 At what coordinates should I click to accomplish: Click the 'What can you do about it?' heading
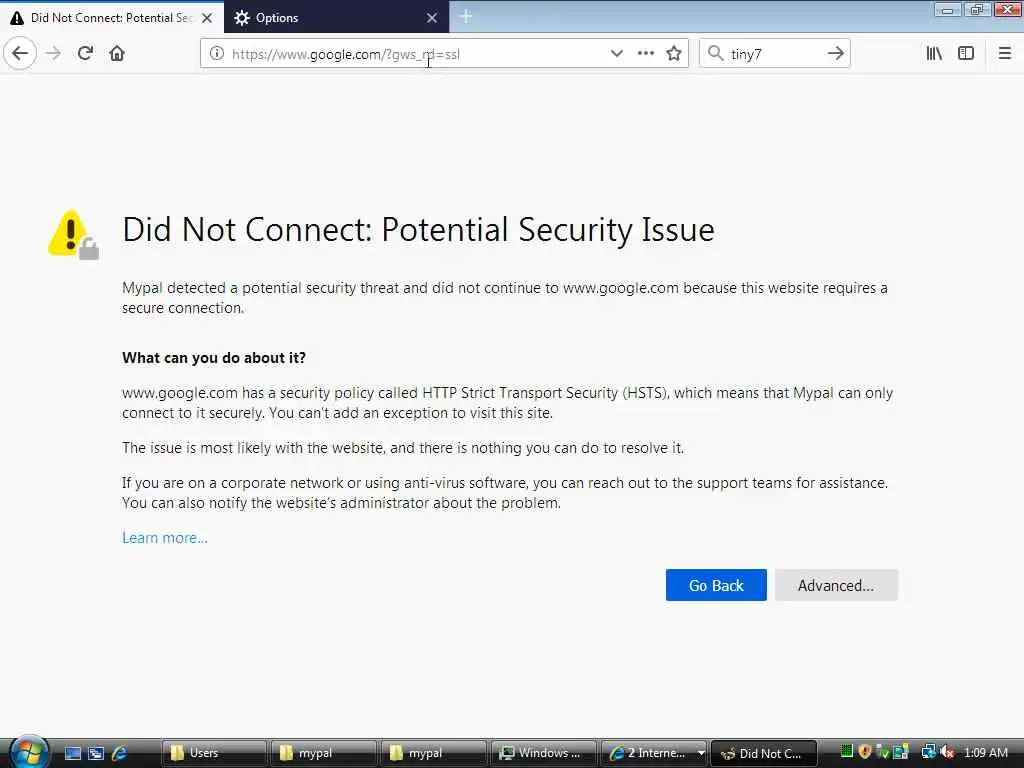[214, 358]
